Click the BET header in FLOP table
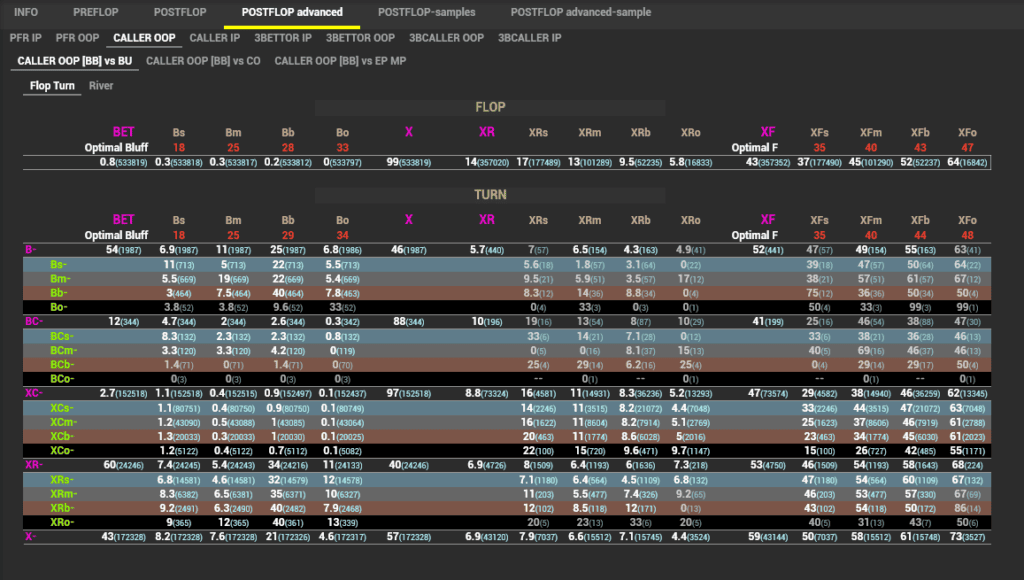 (x=123, y=132)
